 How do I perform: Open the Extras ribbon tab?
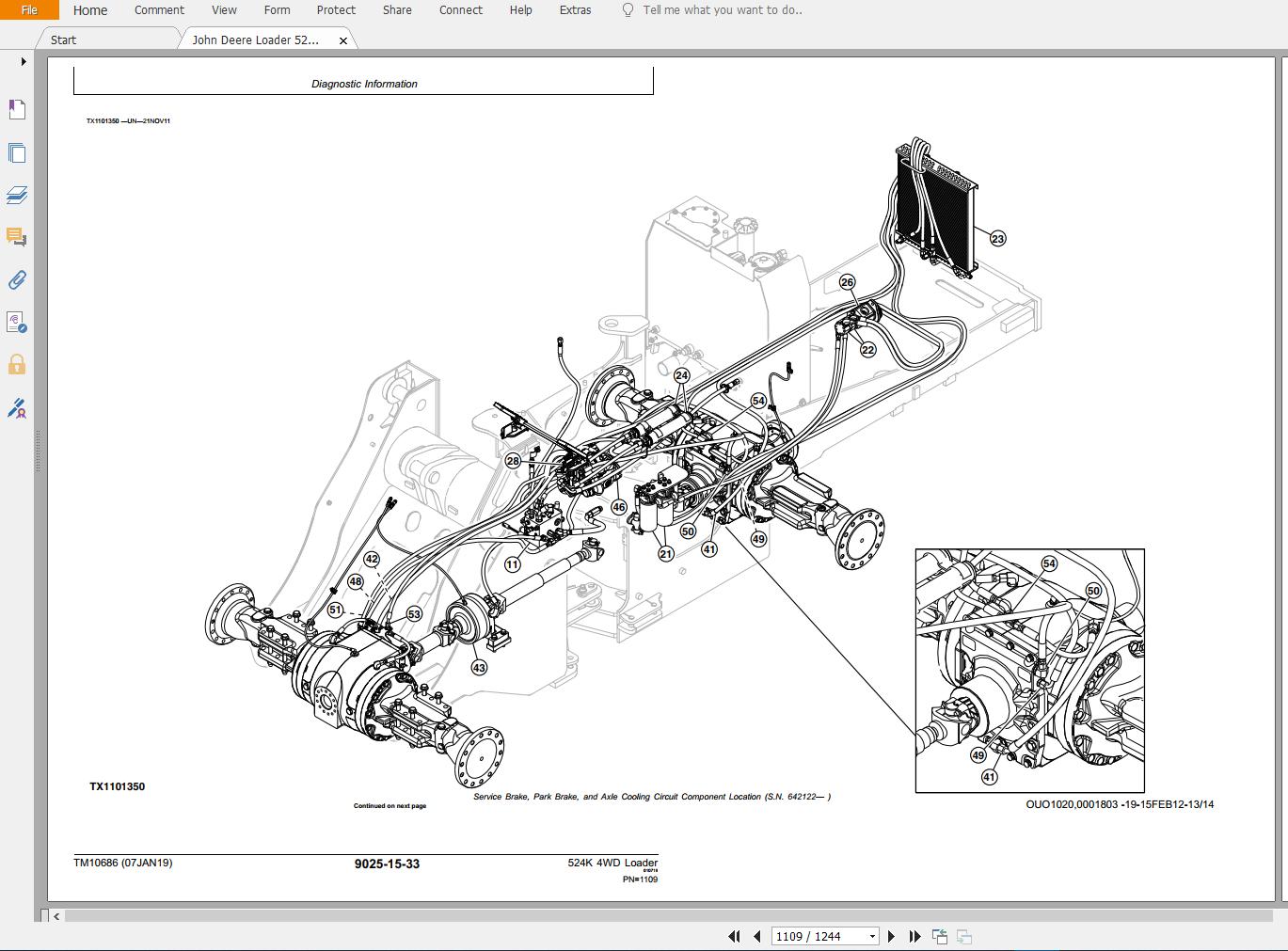tap(575, 10)
